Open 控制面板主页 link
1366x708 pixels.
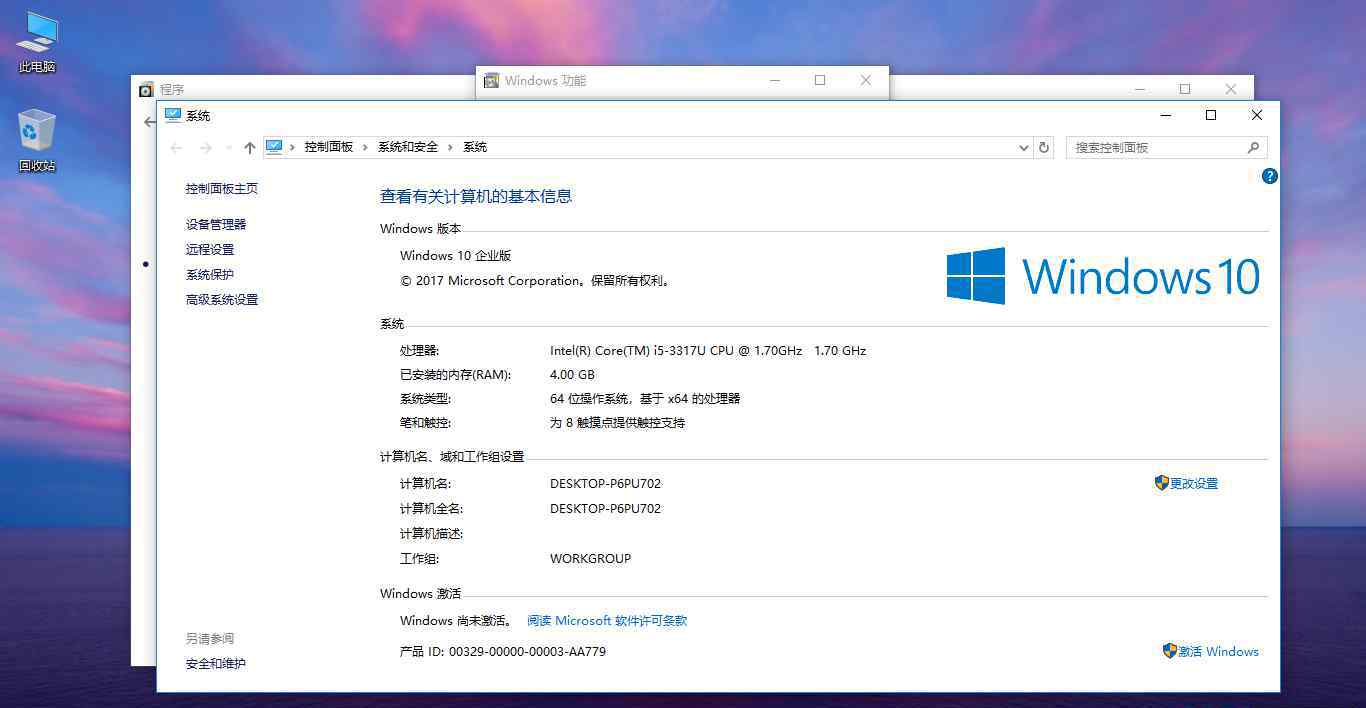point(222,188)
